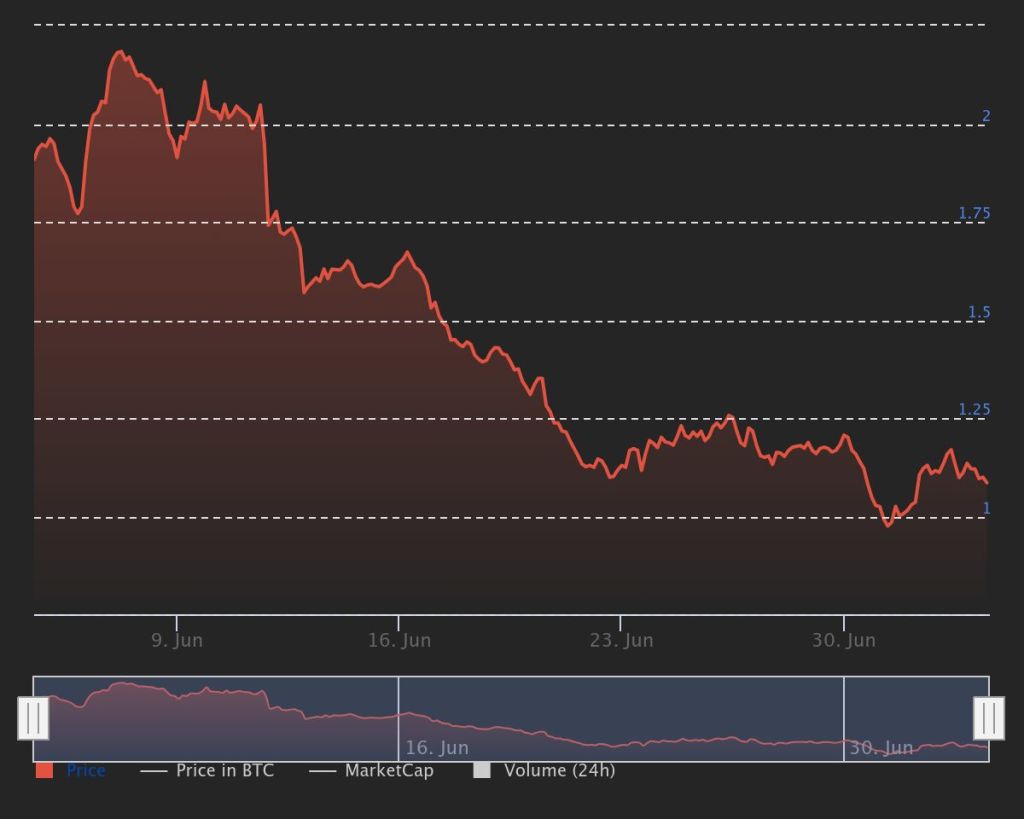Click the line symbol before MarketCap
Screen dimensions: 1024x819
pos(322,771)
